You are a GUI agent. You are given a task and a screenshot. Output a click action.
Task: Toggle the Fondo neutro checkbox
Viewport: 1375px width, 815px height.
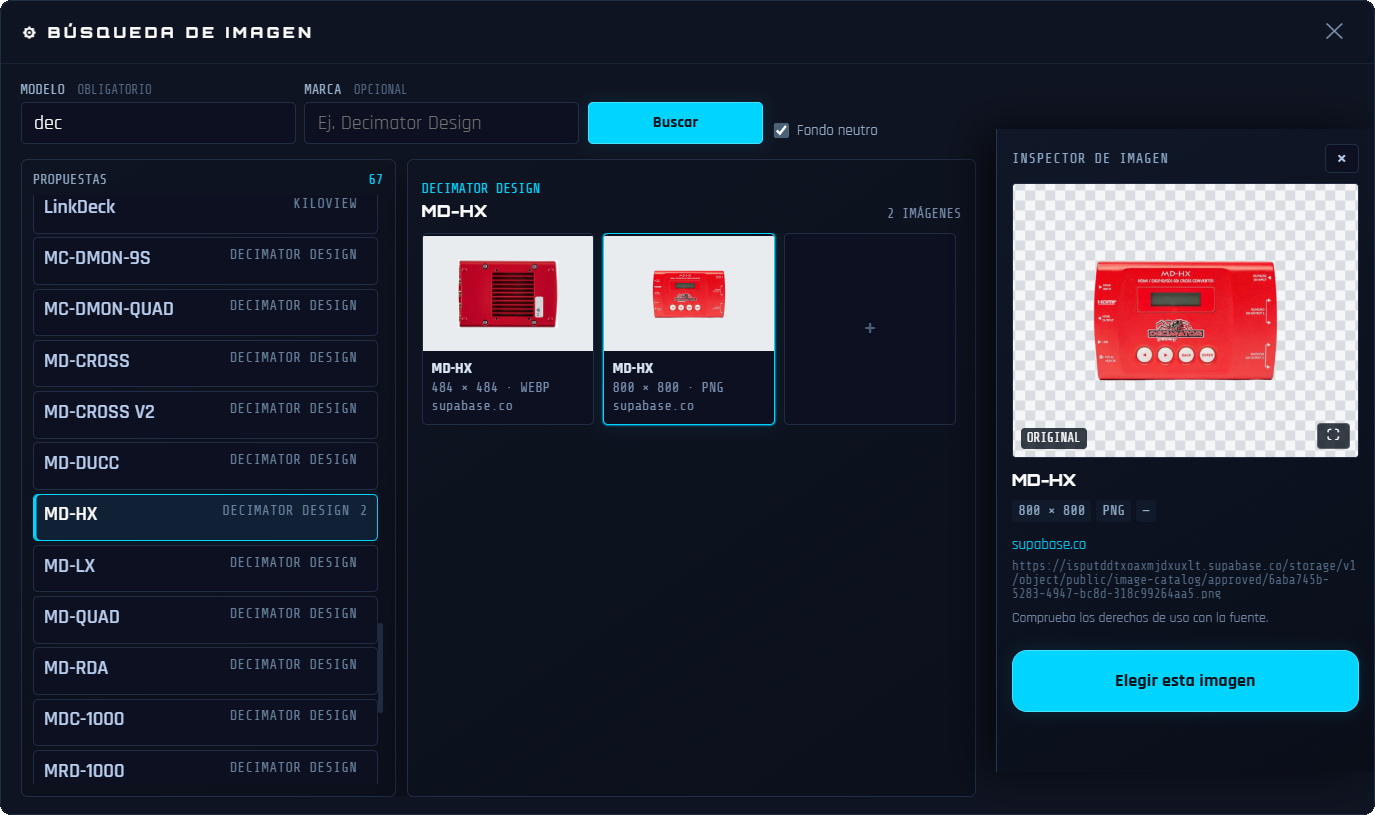point(782,130)
